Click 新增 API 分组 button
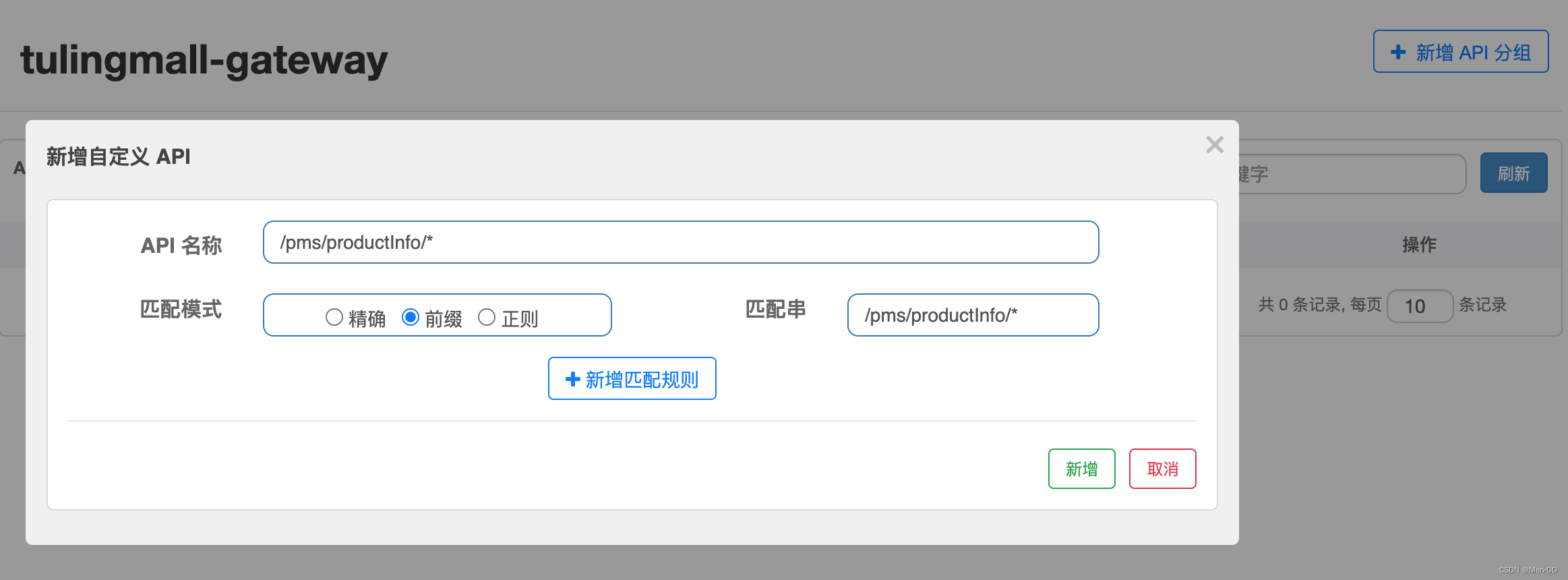 [1461, 51]
